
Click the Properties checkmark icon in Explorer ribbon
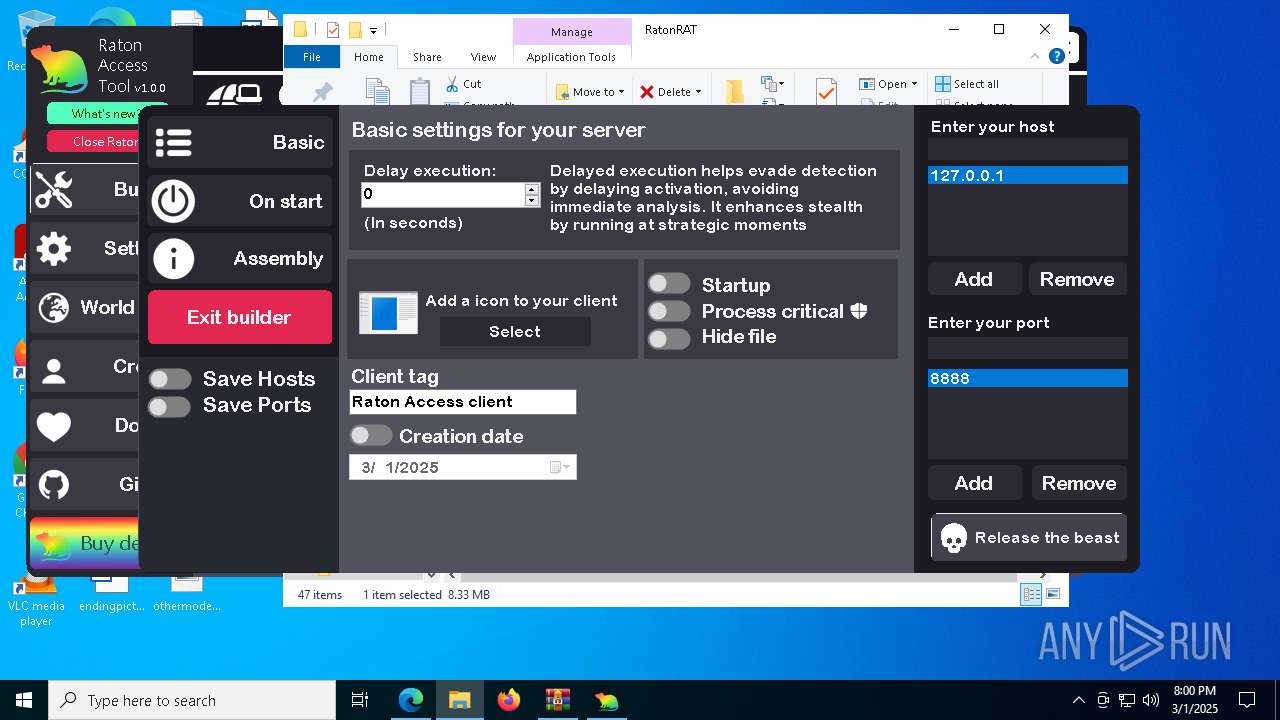826,92
